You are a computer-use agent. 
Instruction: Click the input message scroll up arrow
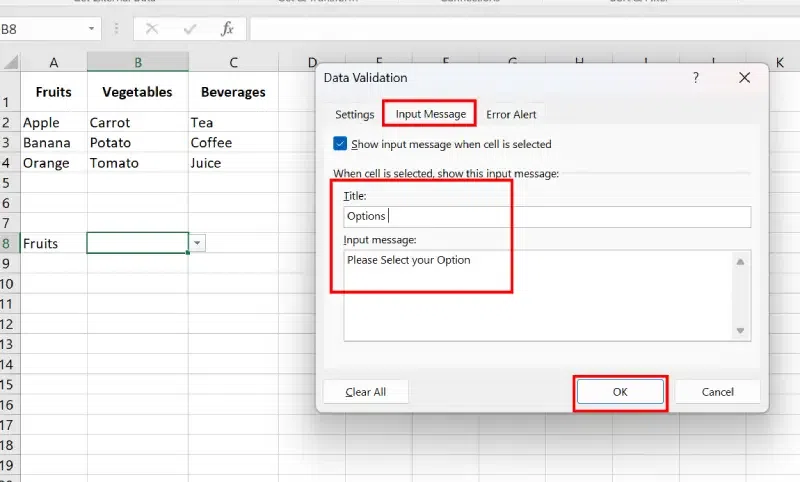pyautogui.click(x=740, y=262)
